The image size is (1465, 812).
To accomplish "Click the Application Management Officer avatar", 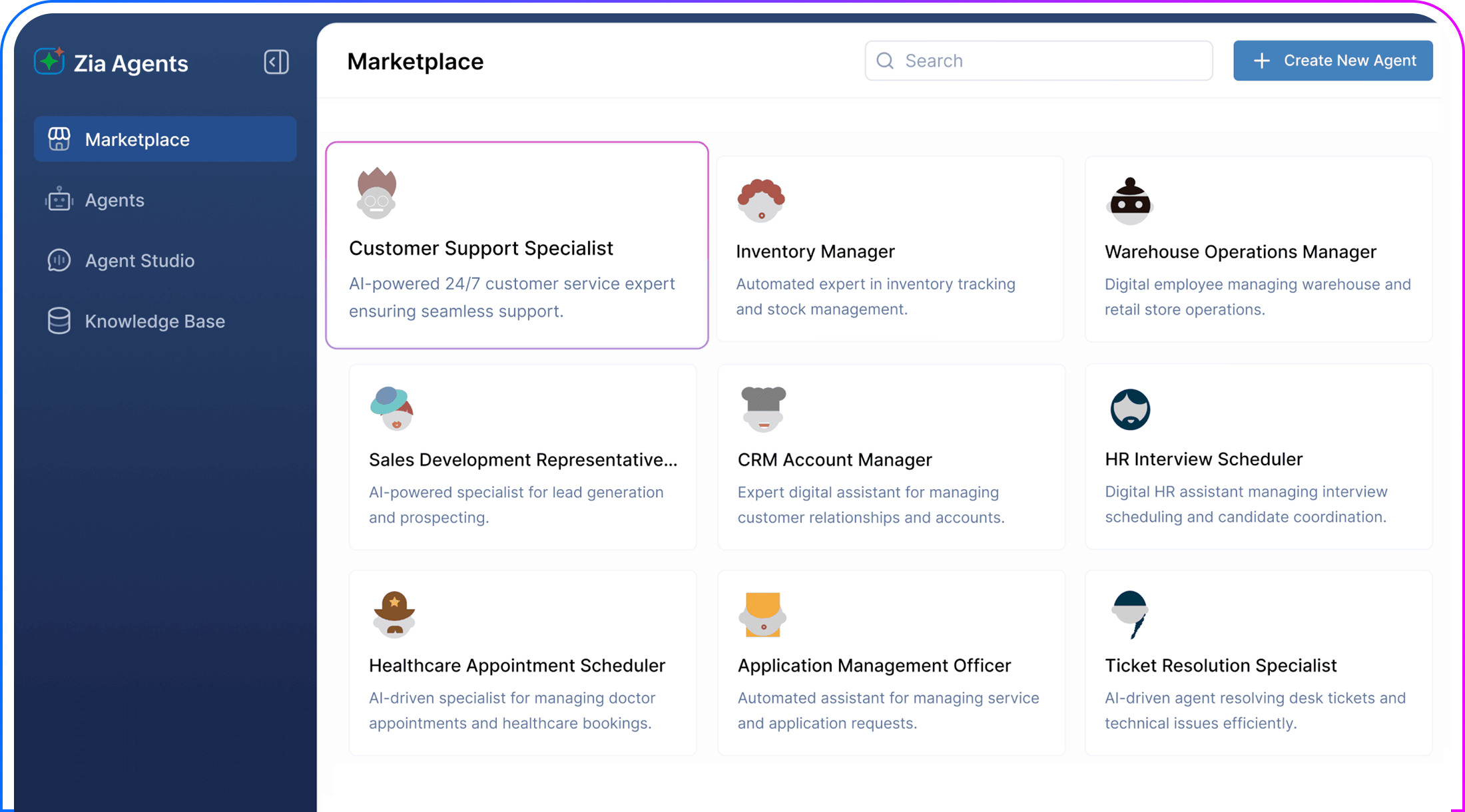I will [763, 614].
